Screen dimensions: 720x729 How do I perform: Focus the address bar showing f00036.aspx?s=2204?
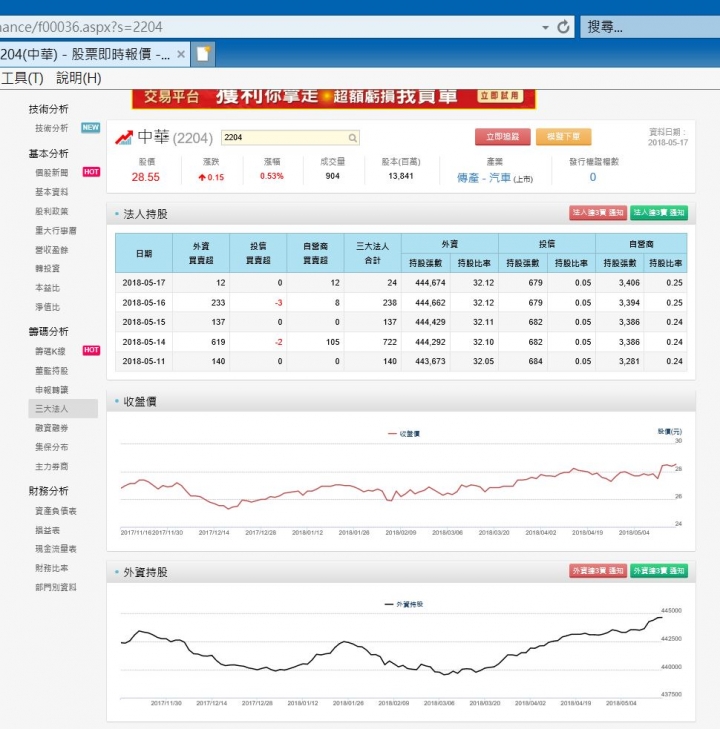click(270, 27)
